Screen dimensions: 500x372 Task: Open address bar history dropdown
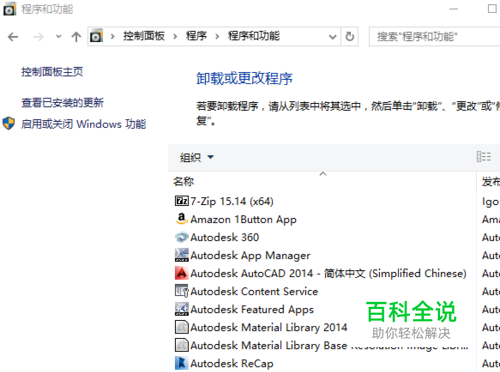(x=332, y=36)
